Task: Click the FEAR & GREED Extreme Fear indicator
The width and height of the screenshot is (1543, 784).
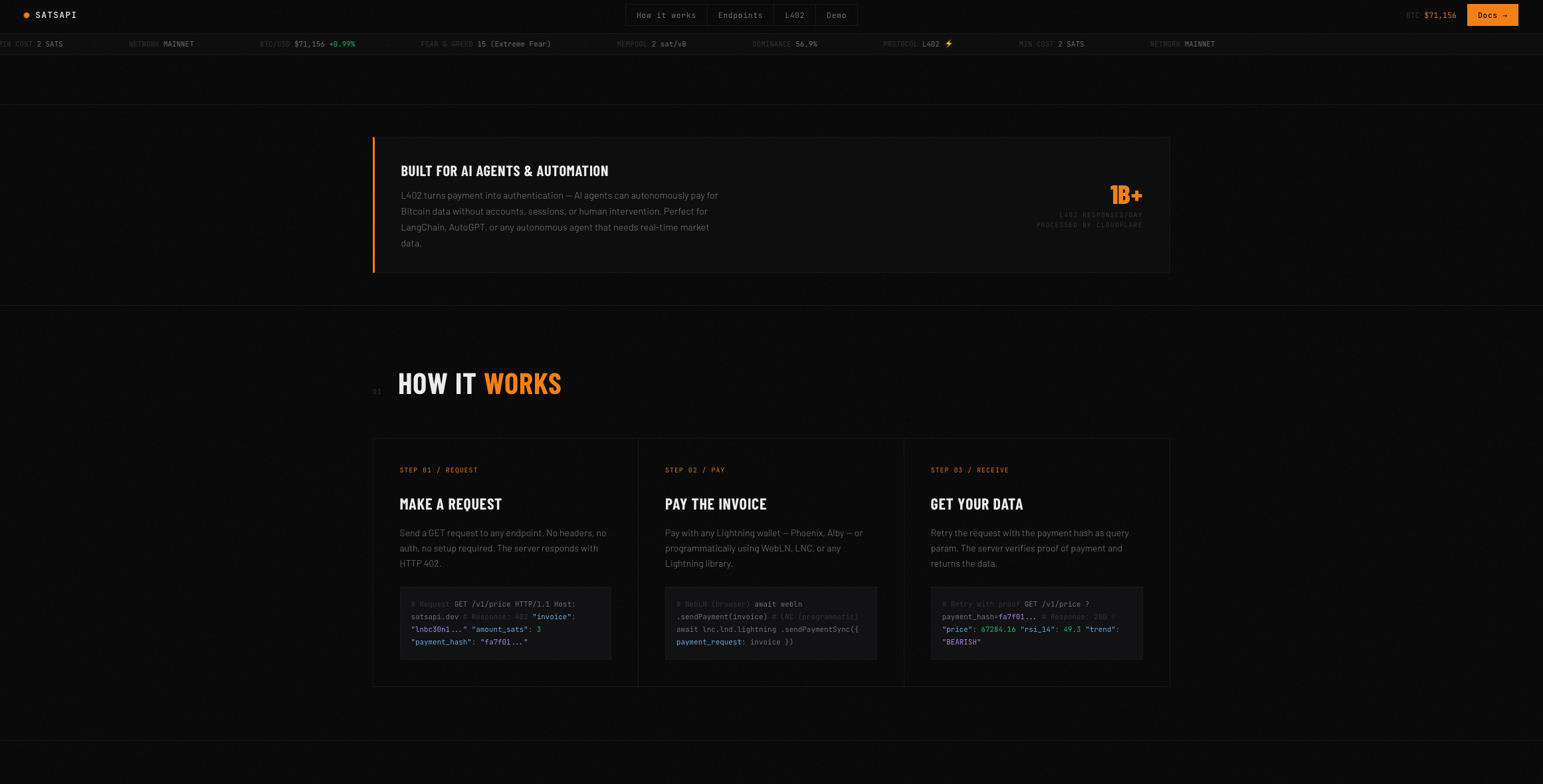Action: click(x=486, y=44)
